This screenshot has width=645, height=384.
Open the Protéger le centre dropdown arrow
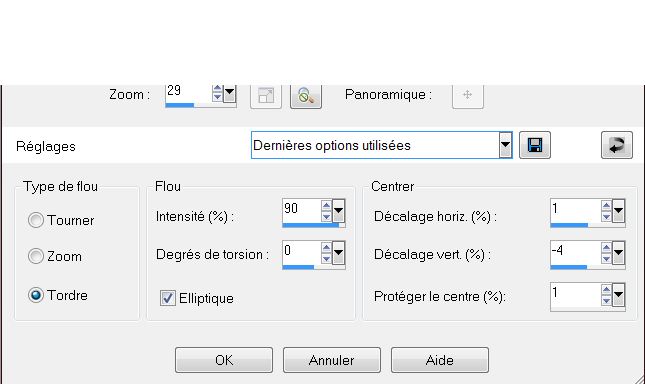[619, 294]
